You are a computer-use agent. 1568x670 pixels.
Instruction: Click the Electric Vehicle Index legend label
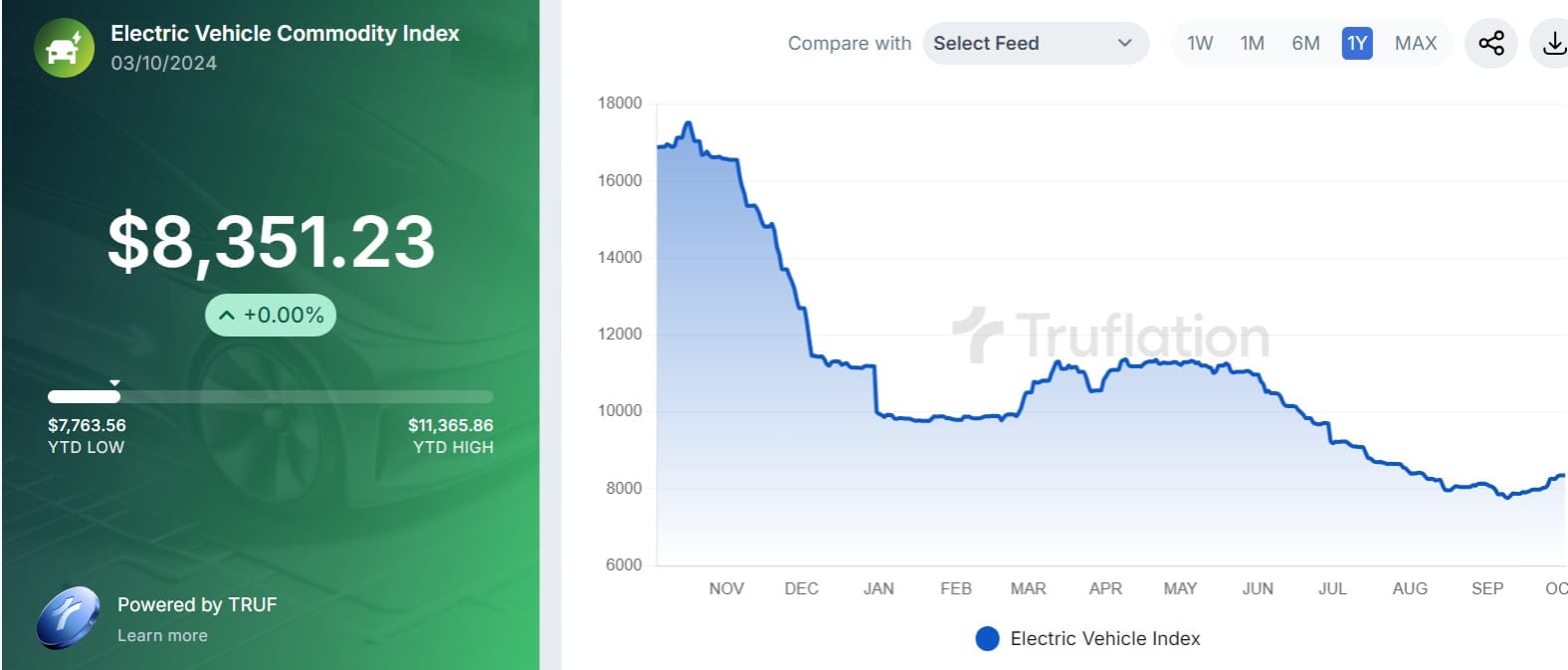click(1104, 638)
